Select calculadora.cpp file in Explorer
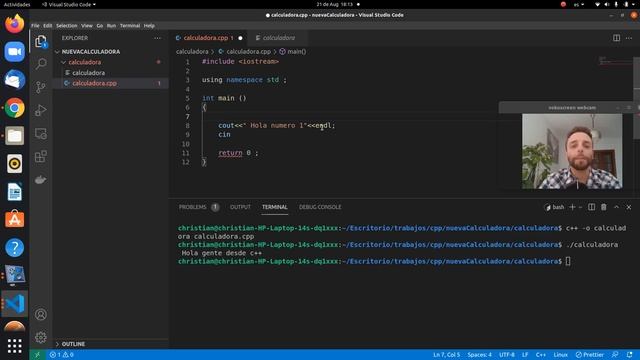Image resolution: width=640 pixels, height=360 pixels. tap(94, 83)
